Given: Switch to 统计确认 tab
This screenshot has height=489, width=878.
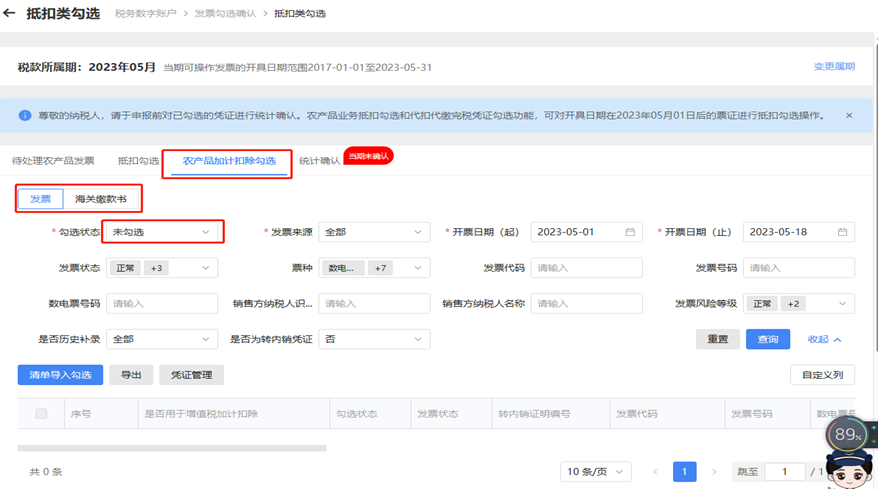Looking at the screenshot, I should point(320,161).
